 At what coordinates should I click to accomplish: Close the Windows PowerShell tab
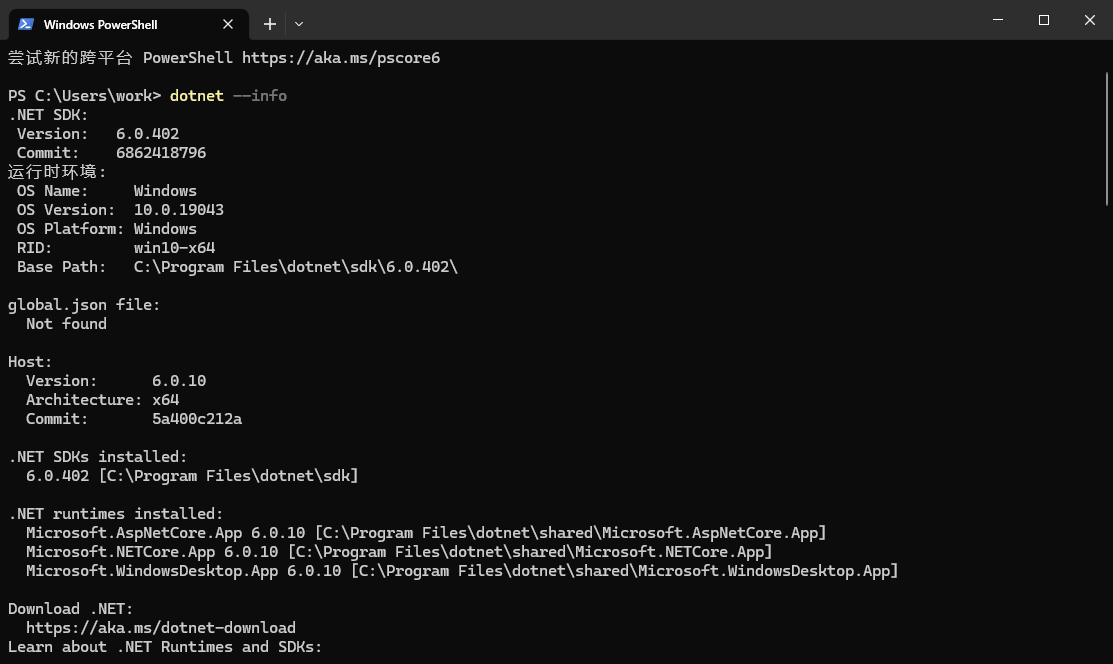[228, 24]
